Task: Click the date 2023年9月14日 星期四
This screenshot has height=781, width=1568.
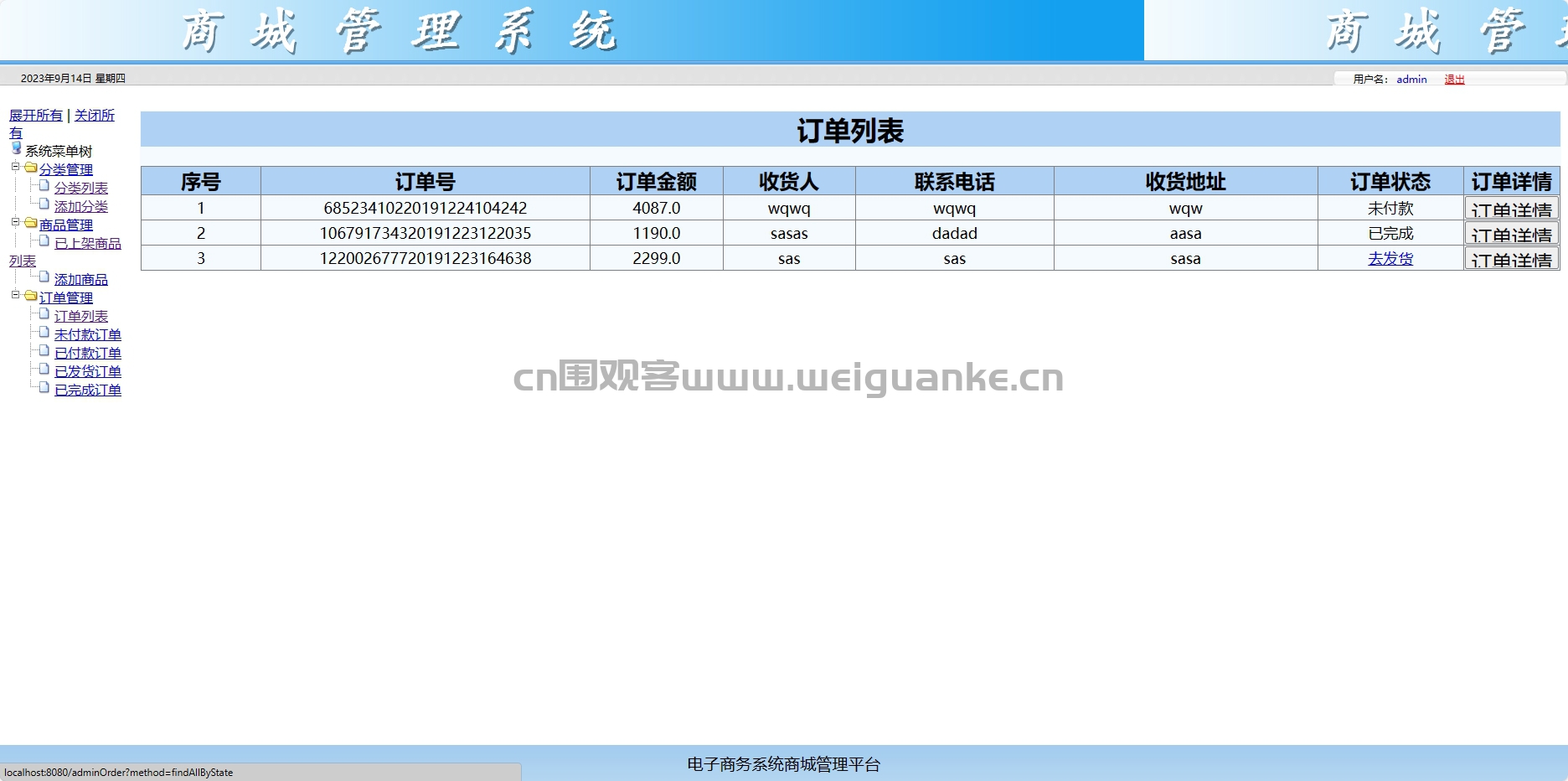Action: coord(73,78)
